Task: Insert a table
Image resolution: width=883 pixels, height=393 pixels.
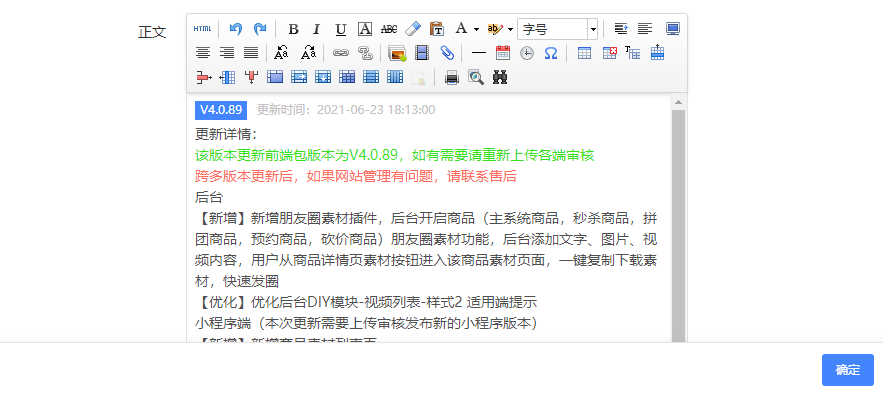Action: click(x=585, y=53)
